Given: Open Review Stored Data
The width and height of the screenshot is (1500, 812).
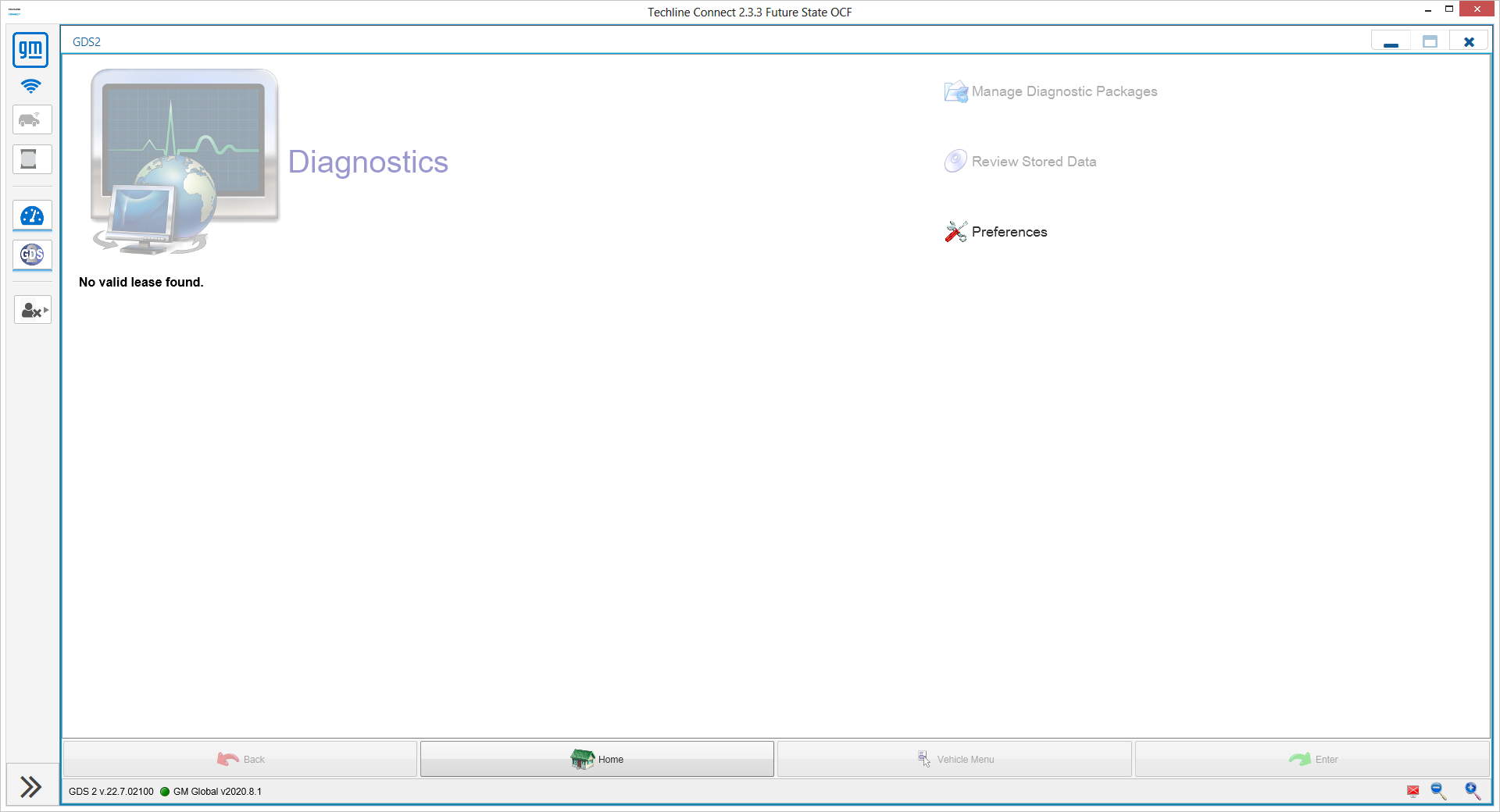Looking at the screenshot, I should tap(1020, 162).
